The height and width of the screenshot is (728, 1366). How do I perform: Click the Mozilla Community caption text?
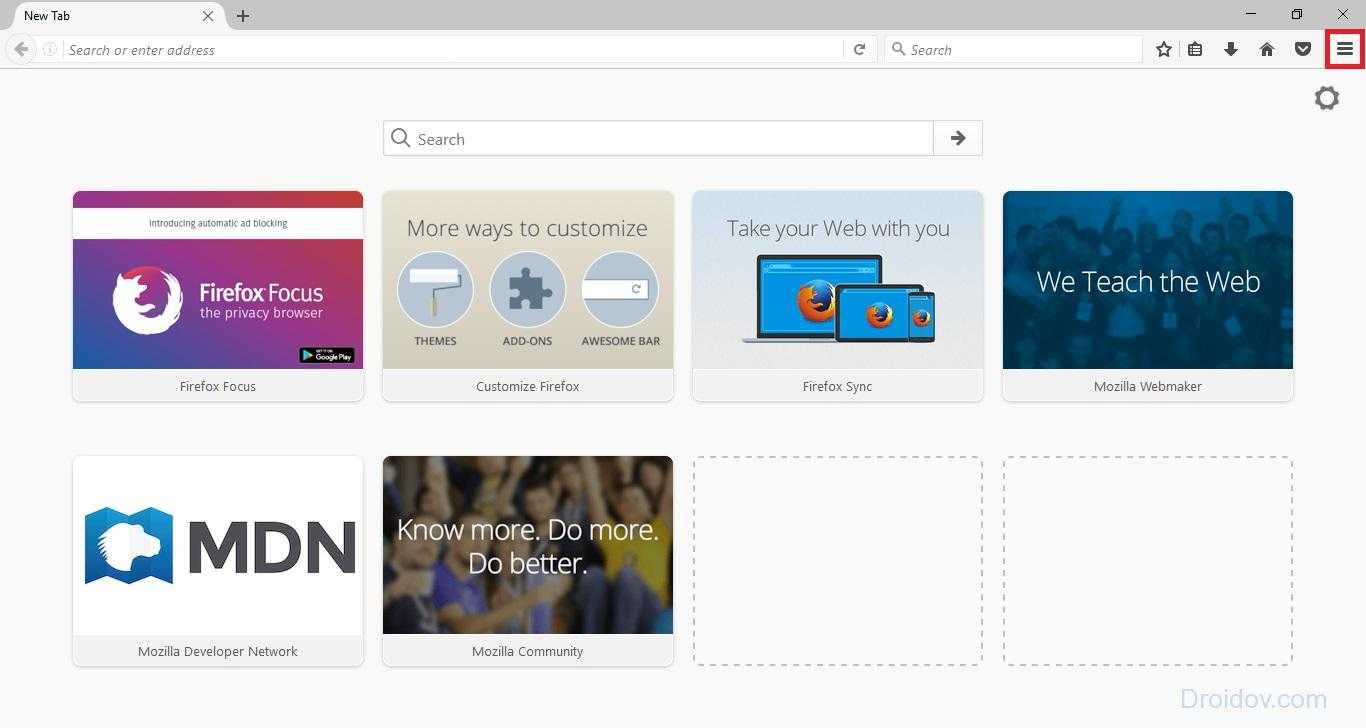click(528, 651)
